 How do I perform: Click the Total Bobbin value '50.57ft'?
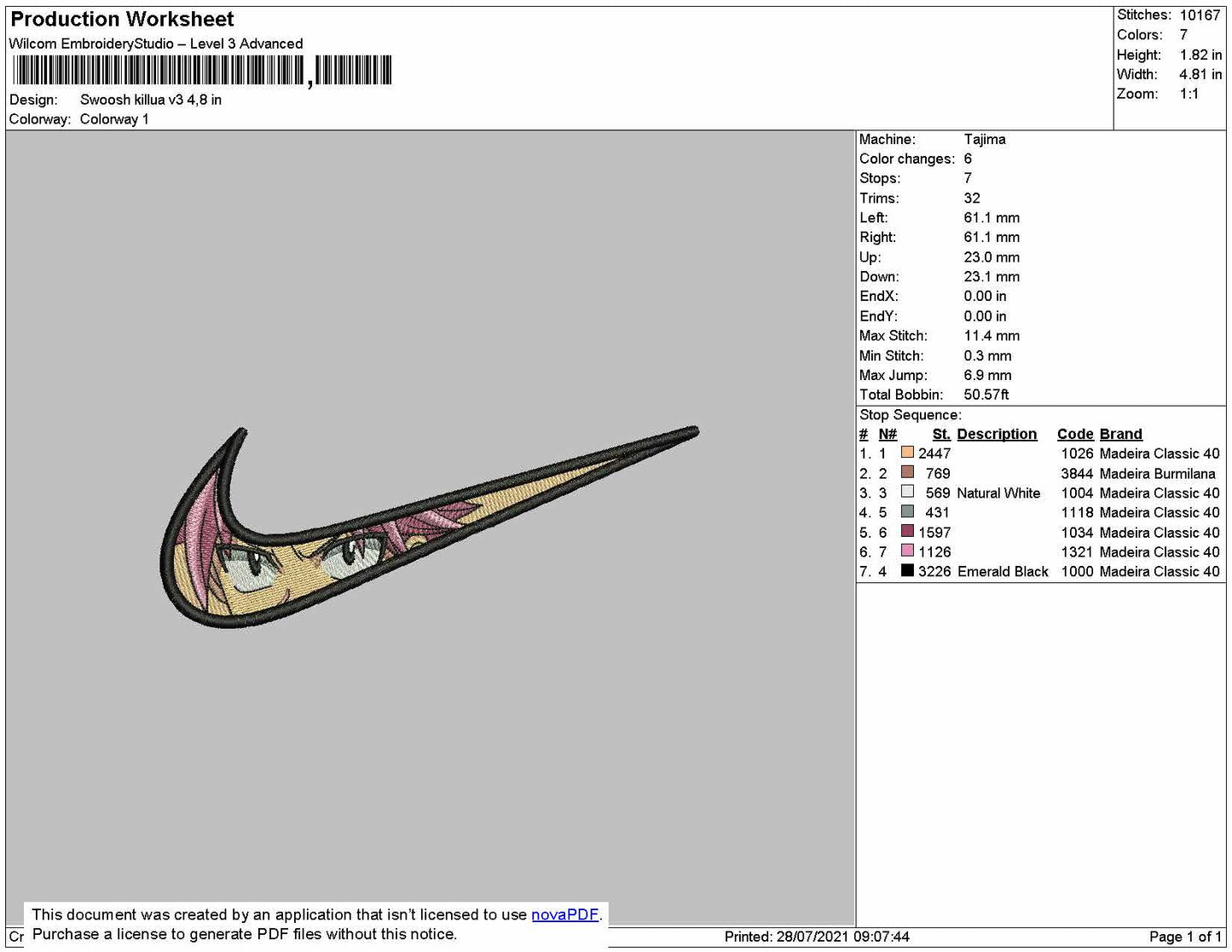click(986, 395)
